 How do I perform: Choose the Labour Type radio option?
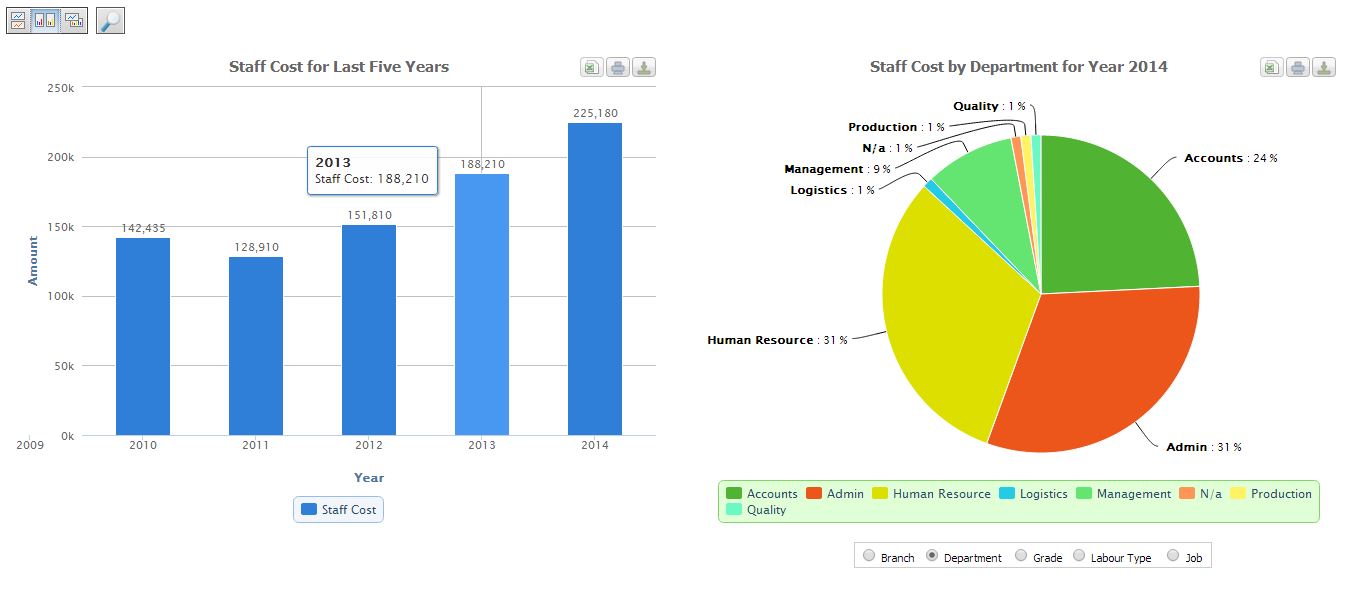[x=1079, y=556]
